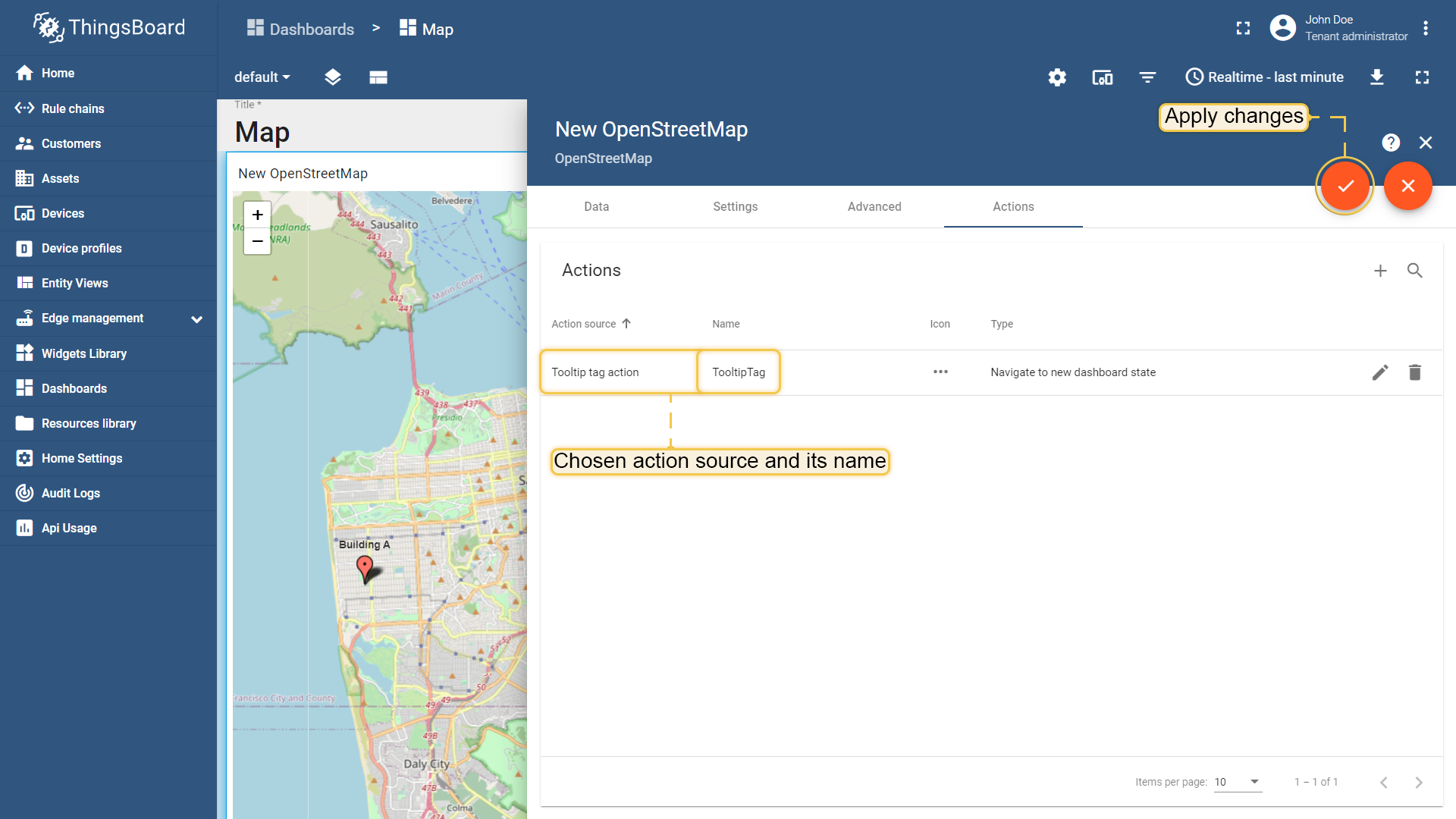The height and width of the screenshot is (819, 1456).
Task: Go to the next page of actions
Action: click(1419, 782)
